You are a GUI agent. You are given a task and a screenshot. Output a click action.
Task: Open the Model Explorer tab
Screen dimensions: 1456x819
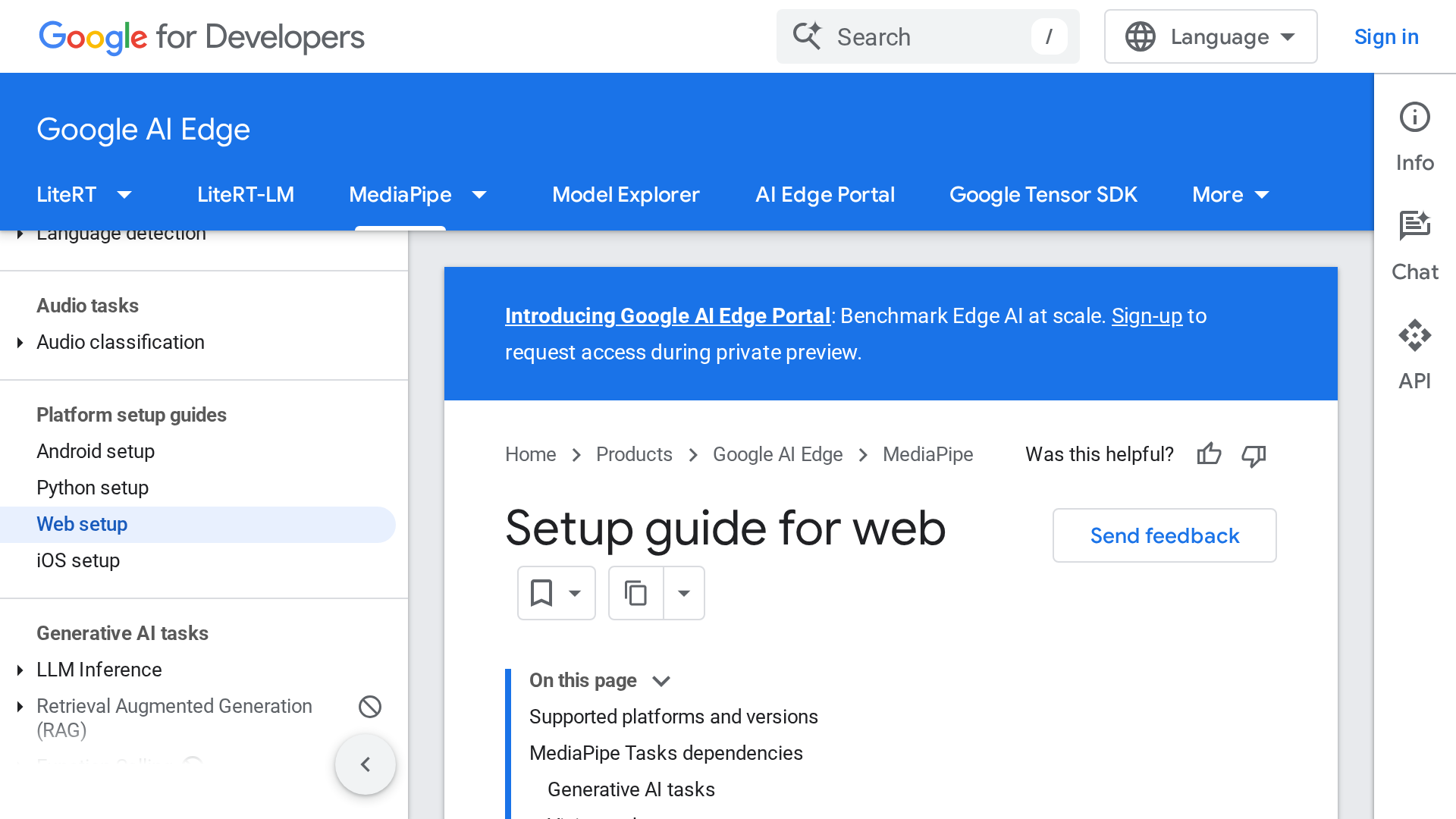click(x=626, y=195)
